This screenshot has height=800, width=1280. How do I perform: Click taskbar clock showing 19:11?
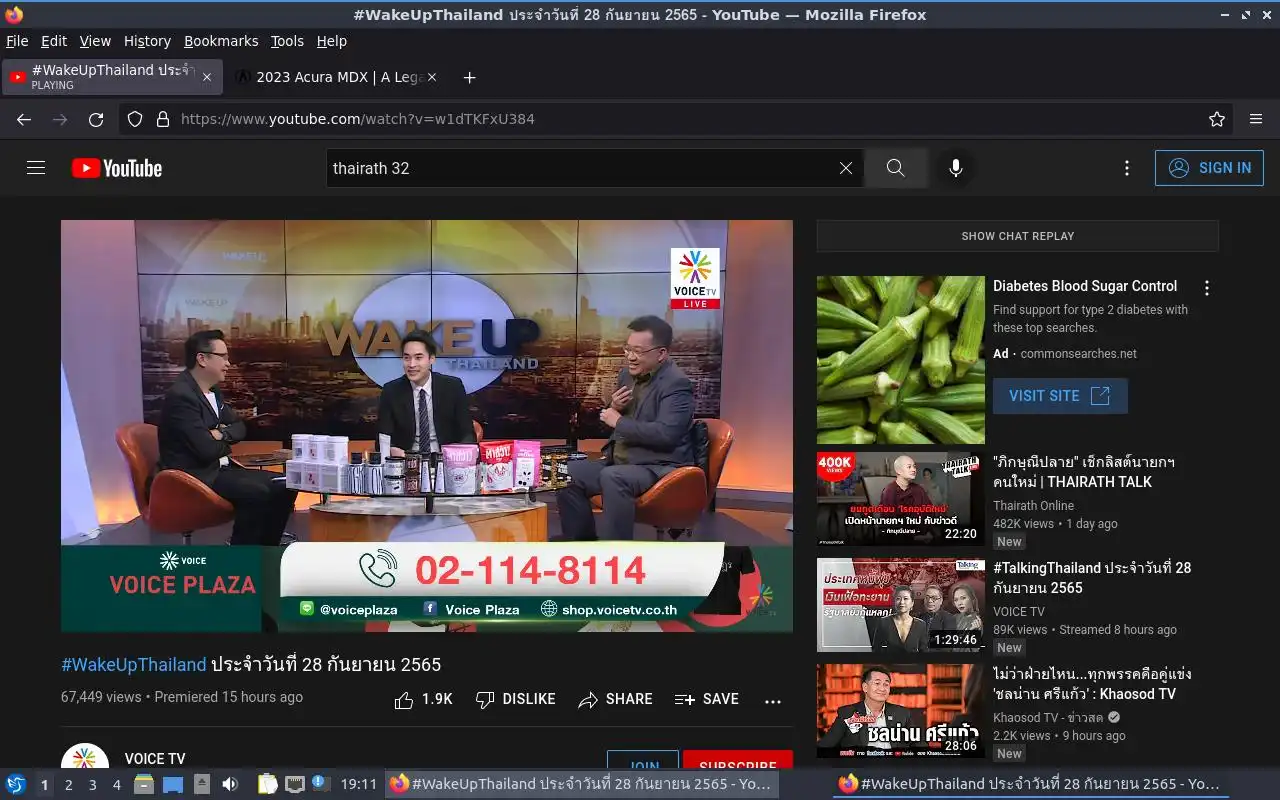click(x=359, y=784)
